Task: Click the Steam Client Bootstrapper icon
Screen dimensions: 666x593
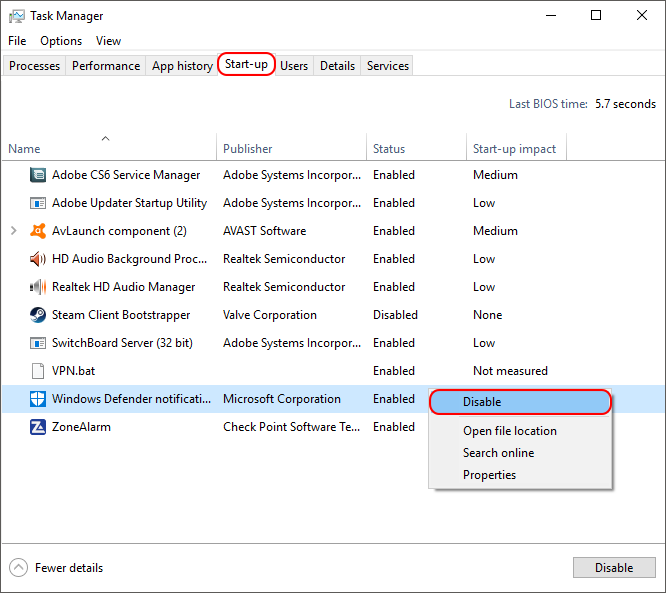Action: (38, 315)
